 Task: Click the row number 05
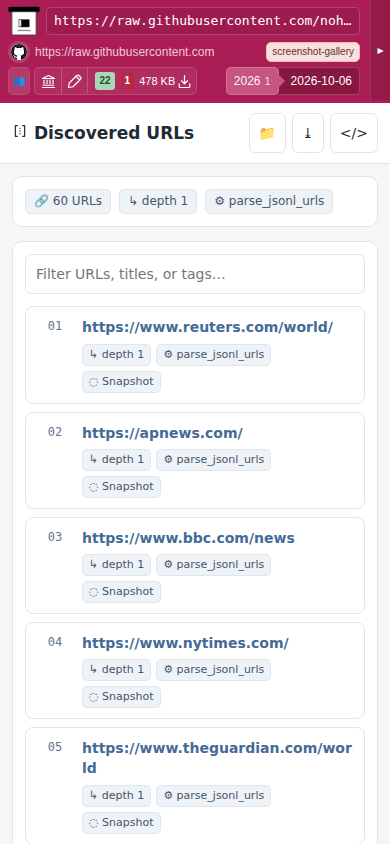click(x=55, y=747)
